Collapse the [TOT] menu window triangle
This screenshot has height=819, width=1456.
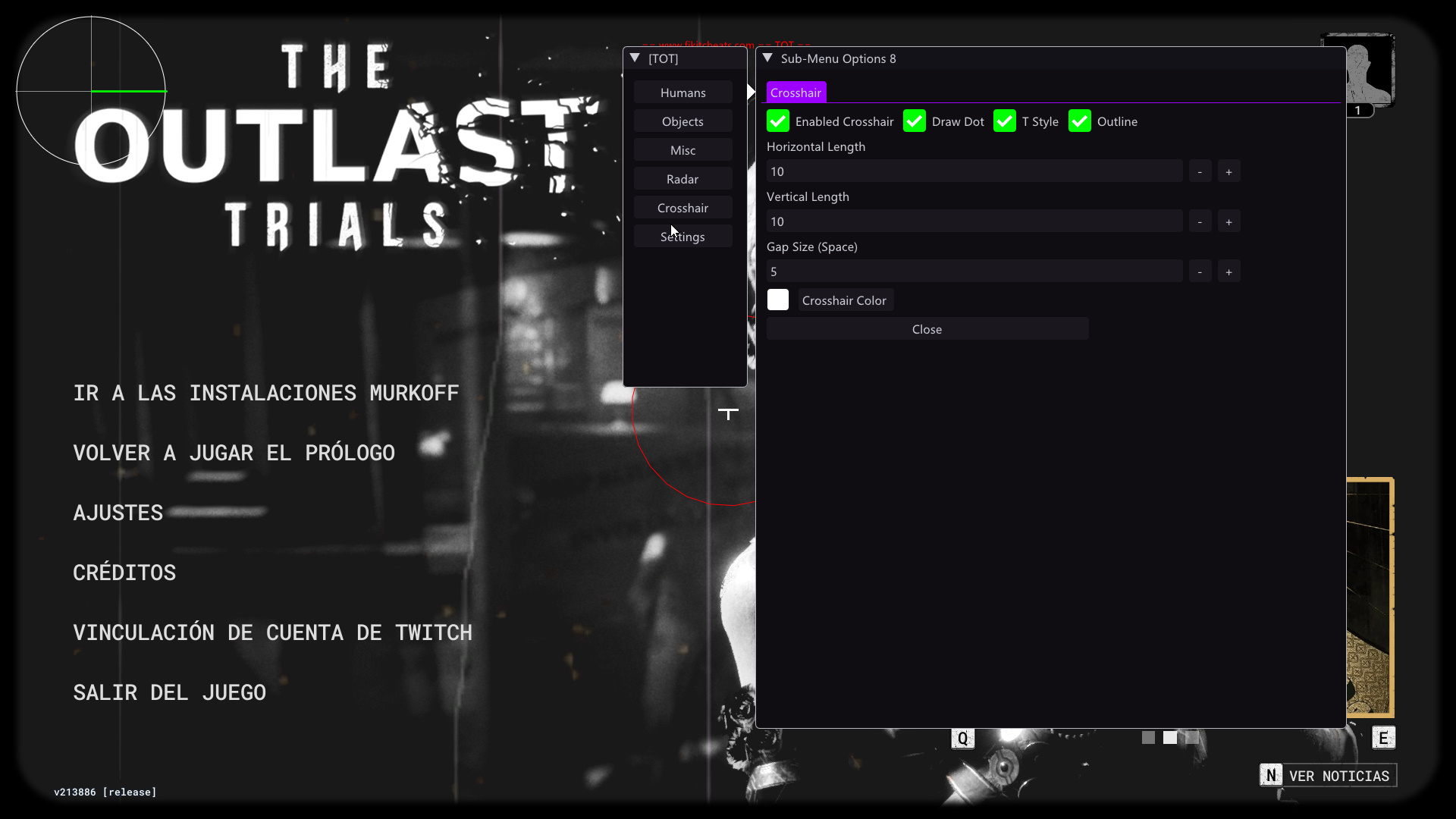click(x=635, y=58)
